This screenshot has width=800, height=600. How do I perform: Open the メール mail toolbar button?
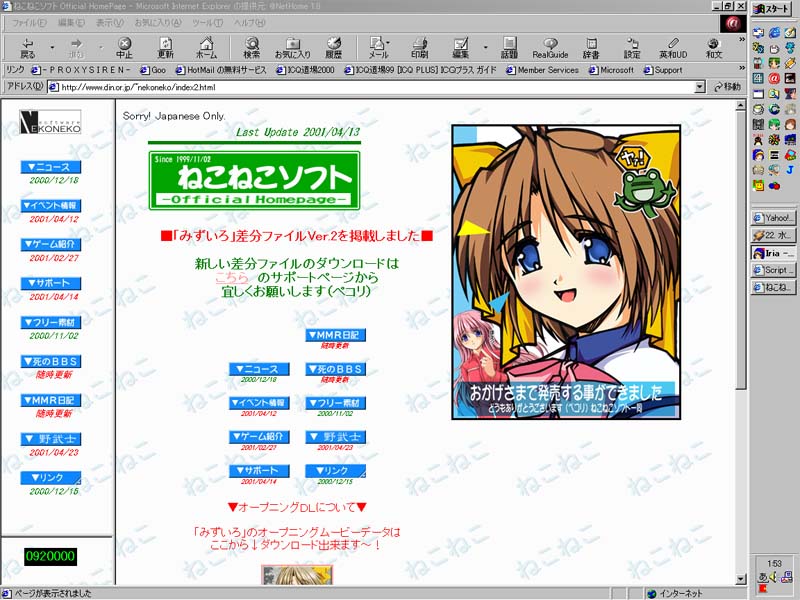[x=378, y=48]
